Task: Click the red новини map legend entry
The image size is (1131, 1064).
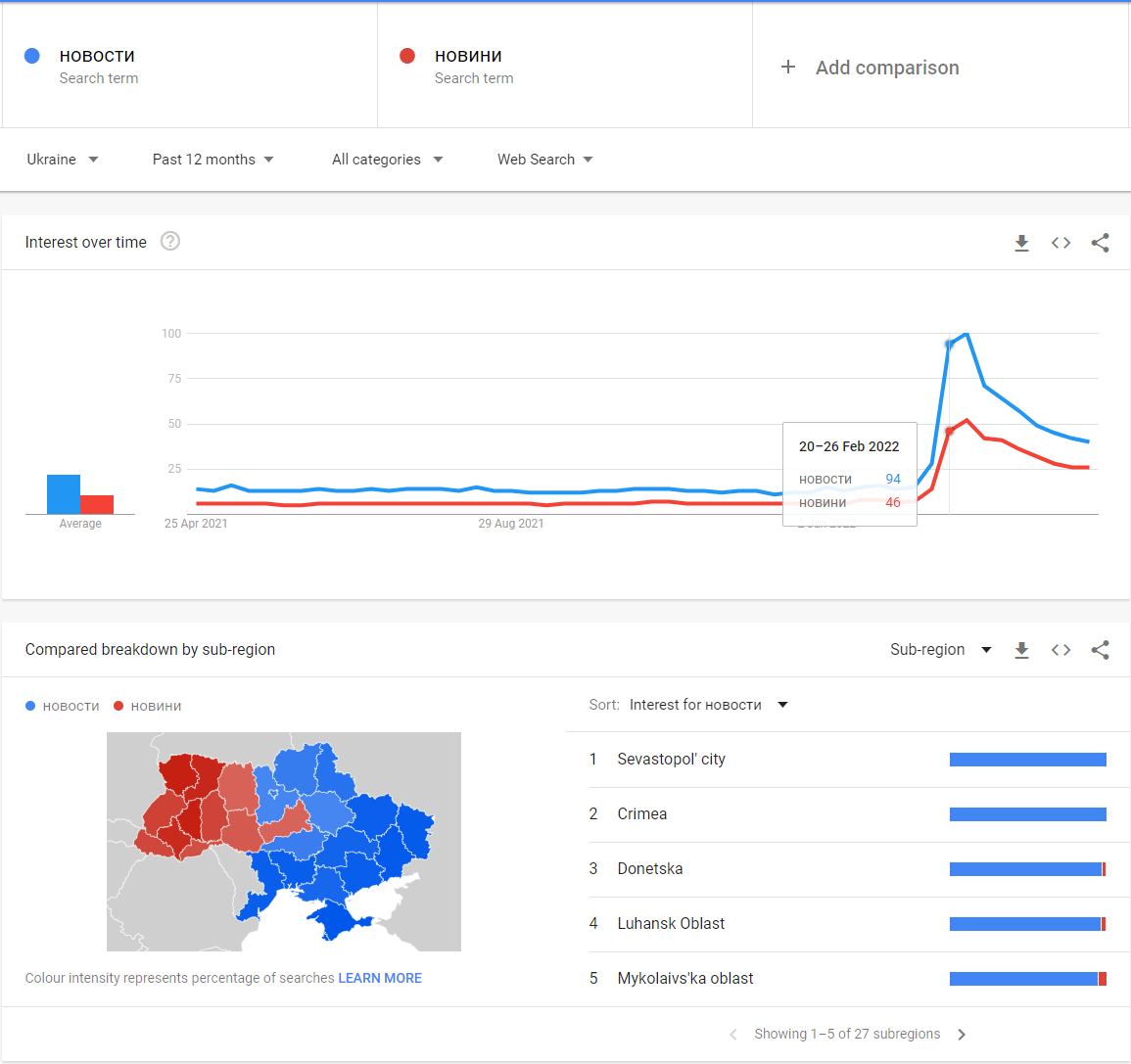Action: [148, 706]
